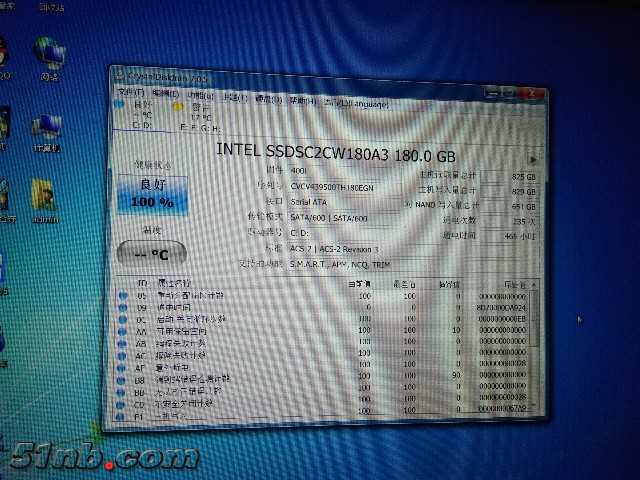Click the blue status dot for attribute 05
640x480 pixels.
coord(120,297)
